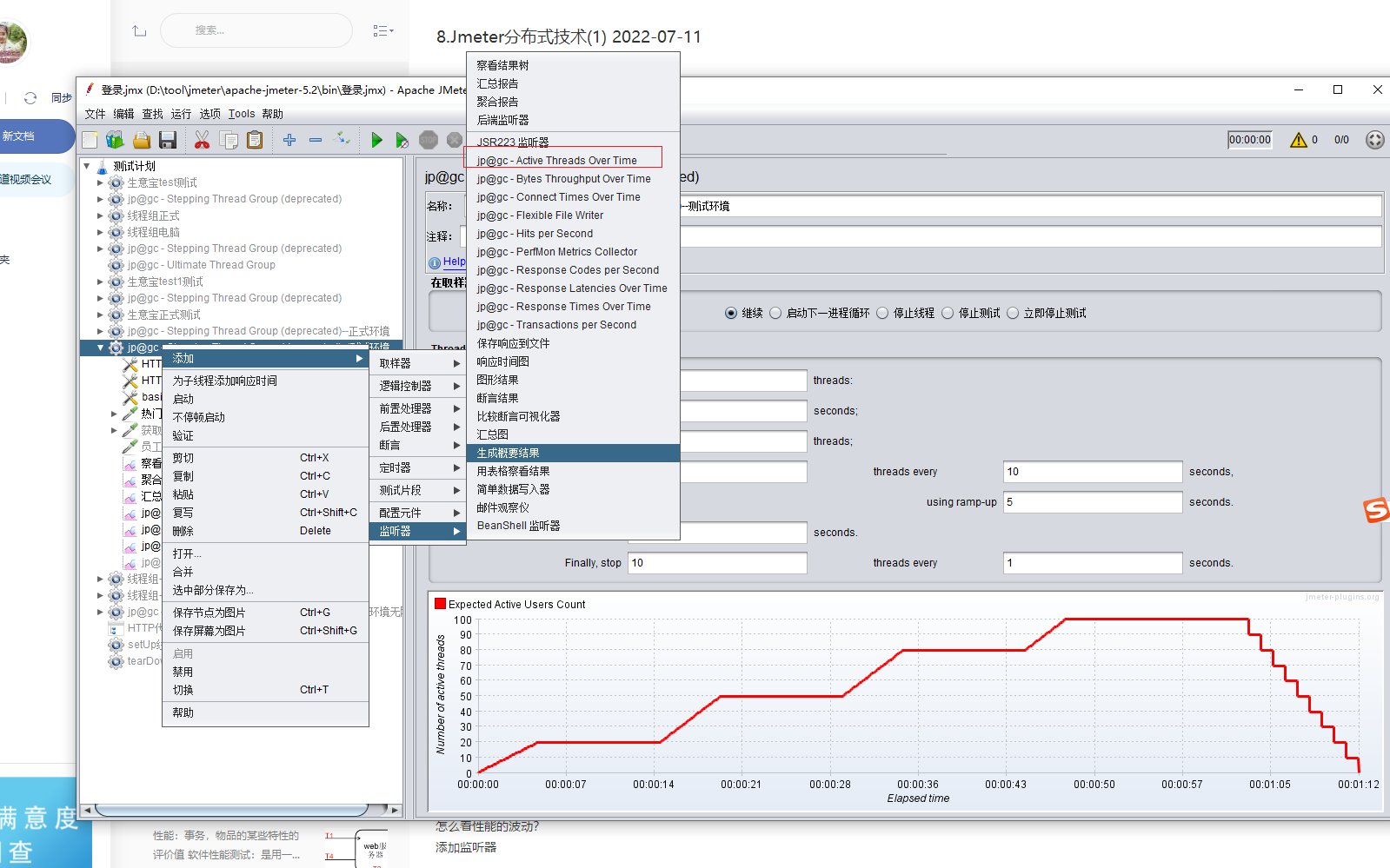Click the tearDown thread group gear icon

[x=116, y=661]
